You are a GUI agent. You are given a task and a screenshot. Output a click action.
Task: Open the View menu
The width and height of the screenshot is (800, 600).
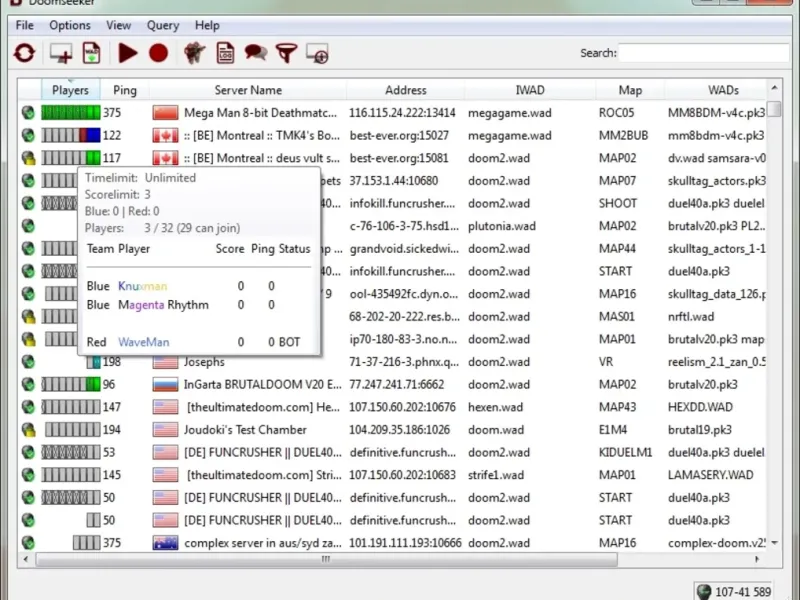[x=118, y=25]
